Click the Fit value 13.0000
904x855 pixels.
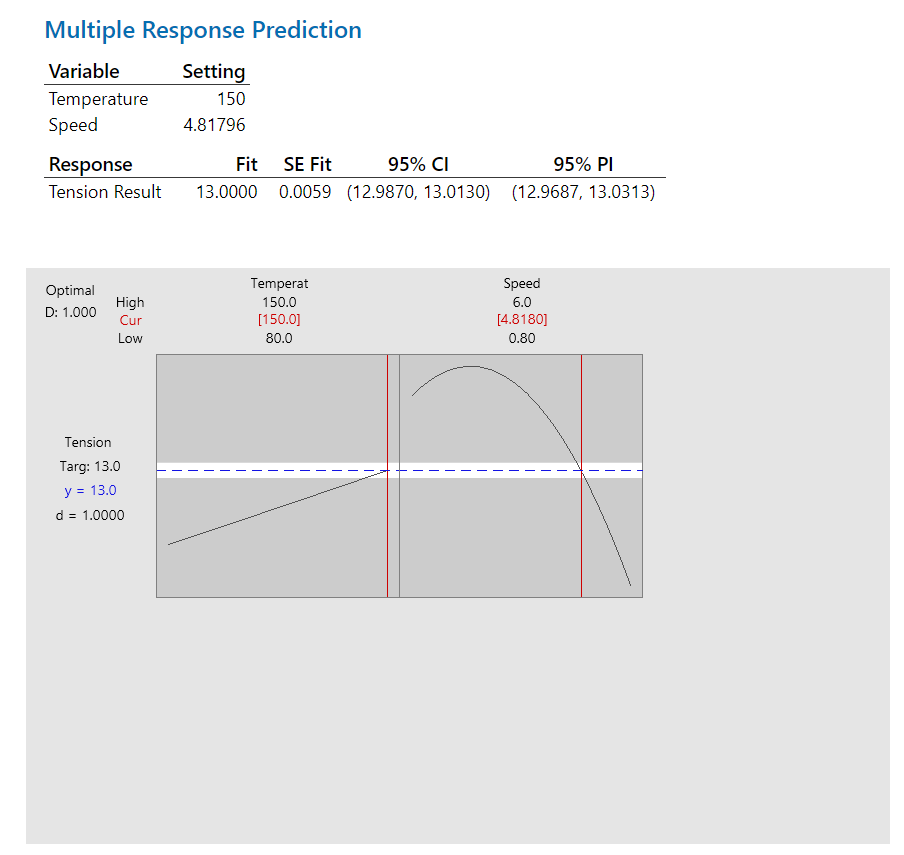pos(227,192)
